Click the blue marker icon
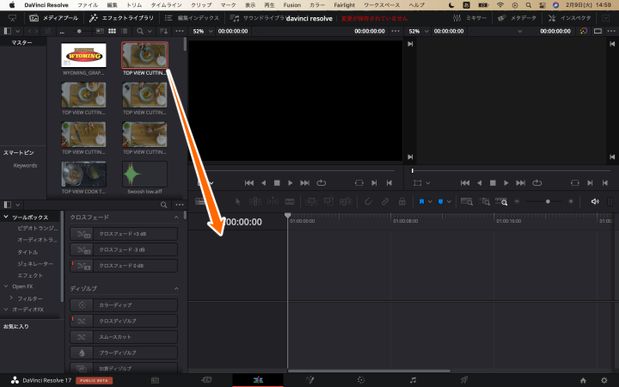Viewport: 619px width, 387px height. (x=440, y=202)
